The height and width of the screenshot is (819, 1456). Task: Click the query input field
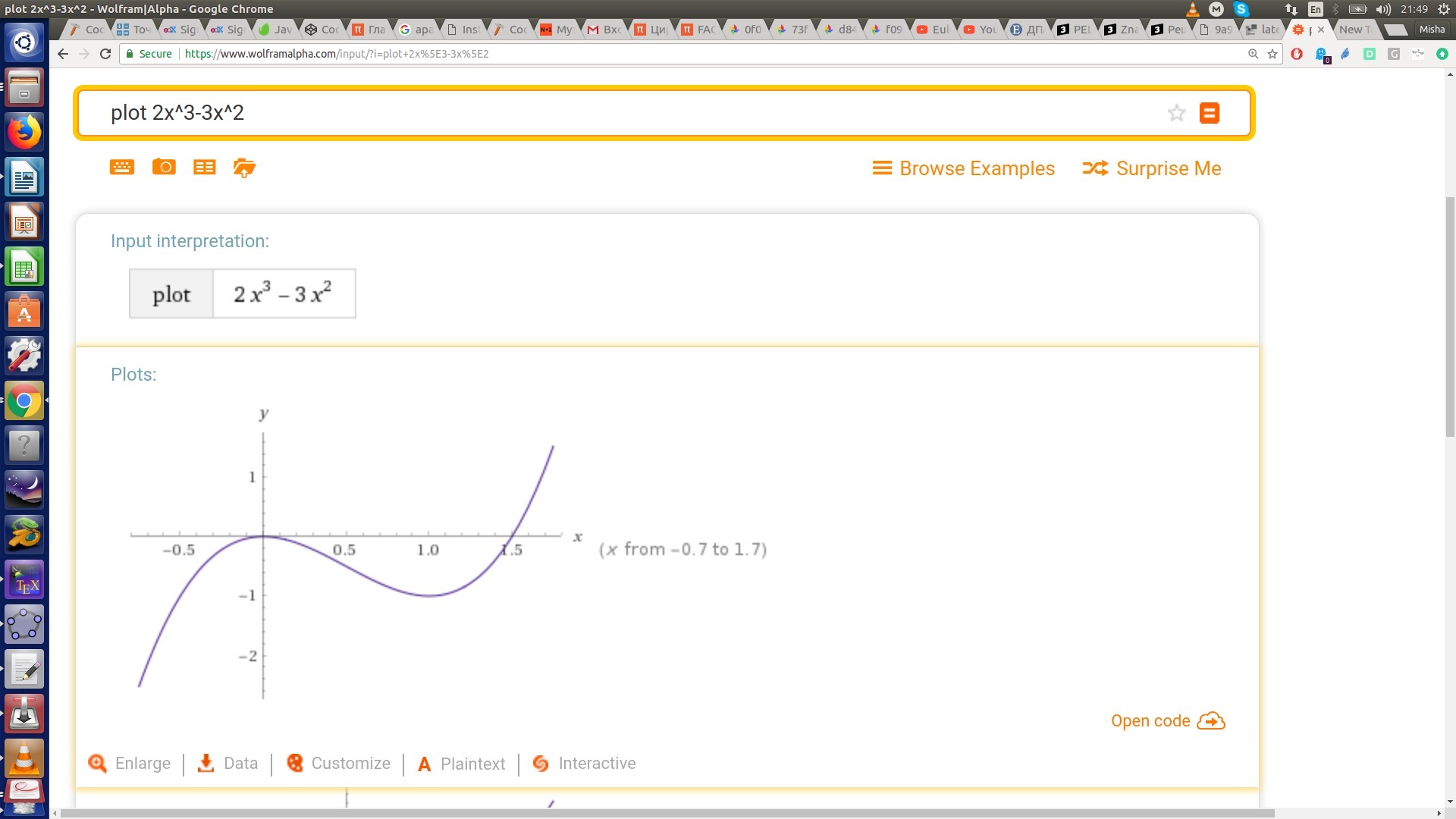pos(607,113)
